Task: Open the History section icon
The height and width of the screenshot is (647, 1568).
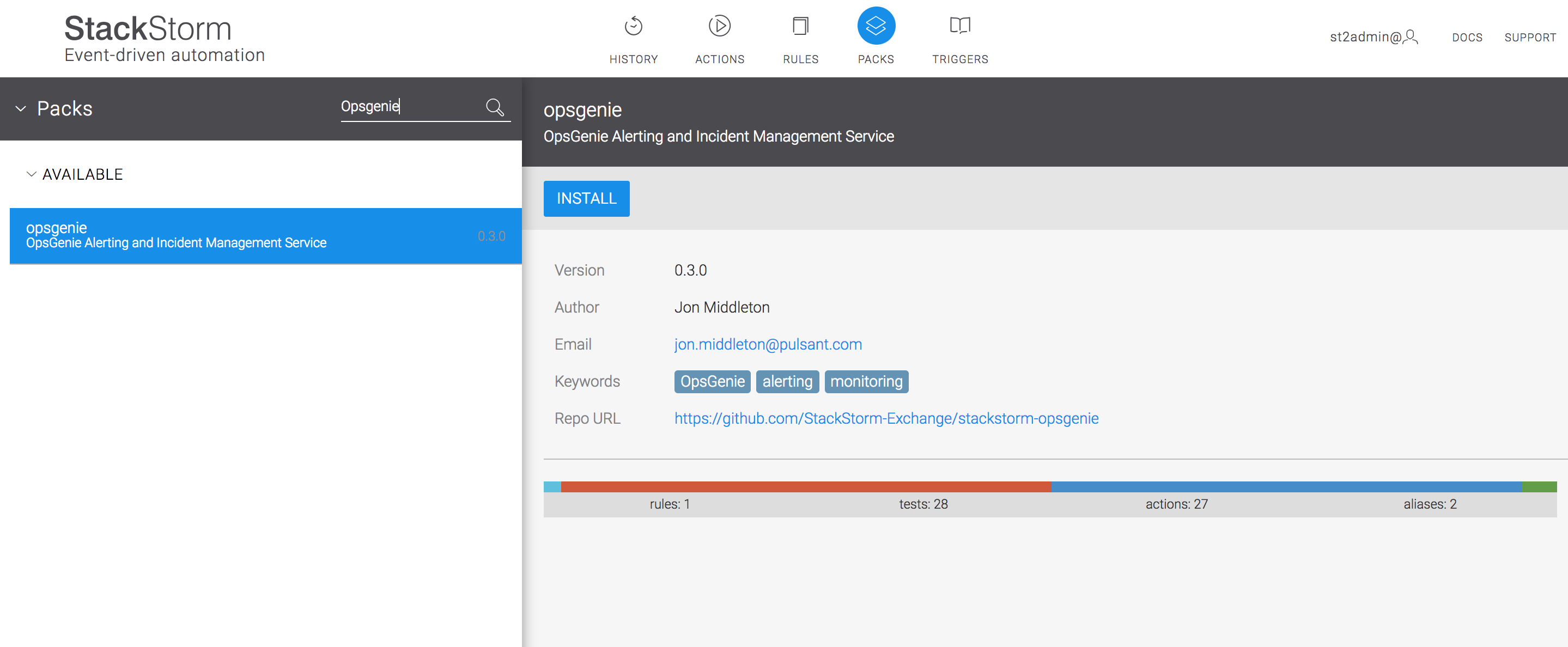Action: tap(633, 26)
